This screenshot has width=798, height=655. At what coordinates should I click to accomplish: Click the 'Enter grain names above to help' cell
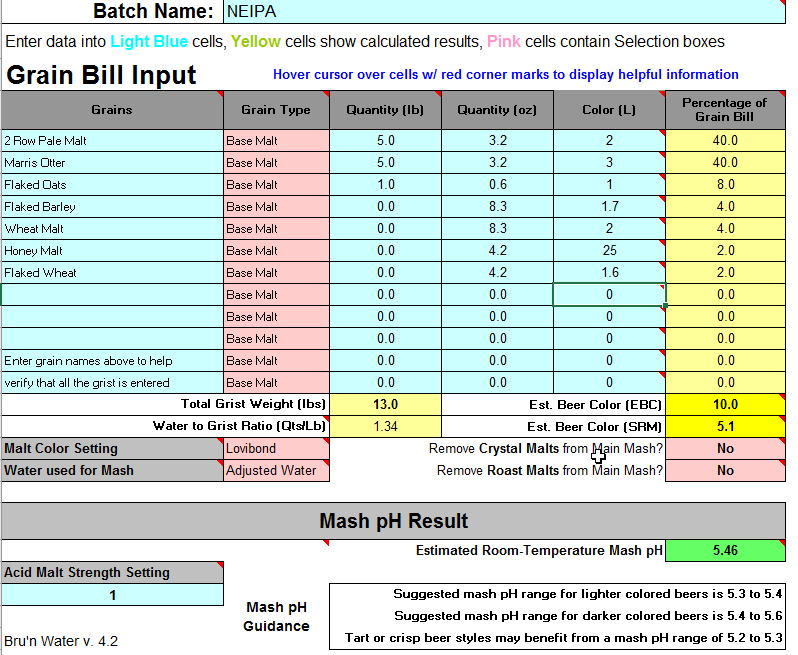click(112, 361)
